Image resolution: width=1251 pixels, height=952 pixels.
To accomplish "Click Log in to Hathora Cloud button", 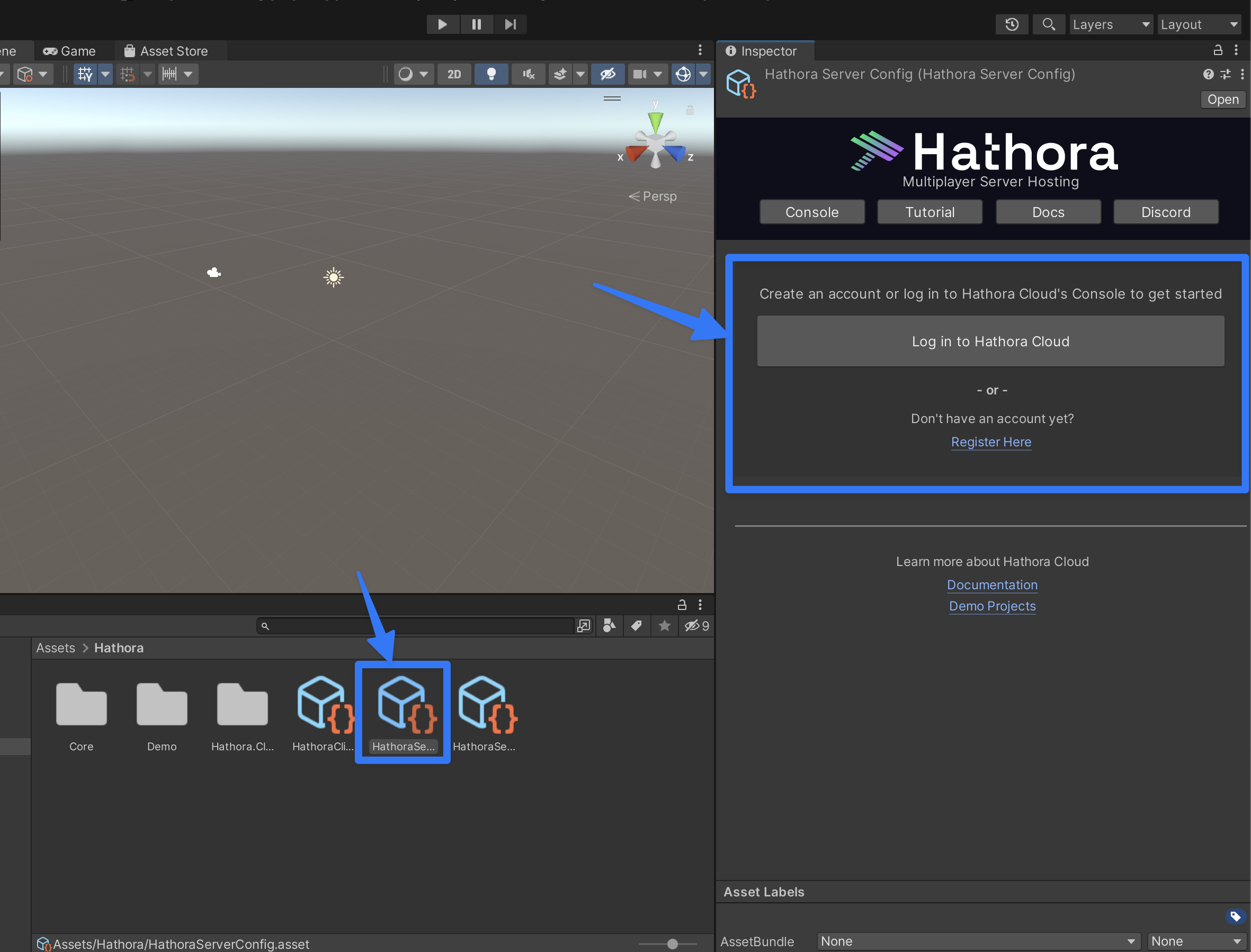I will [991, 340].
